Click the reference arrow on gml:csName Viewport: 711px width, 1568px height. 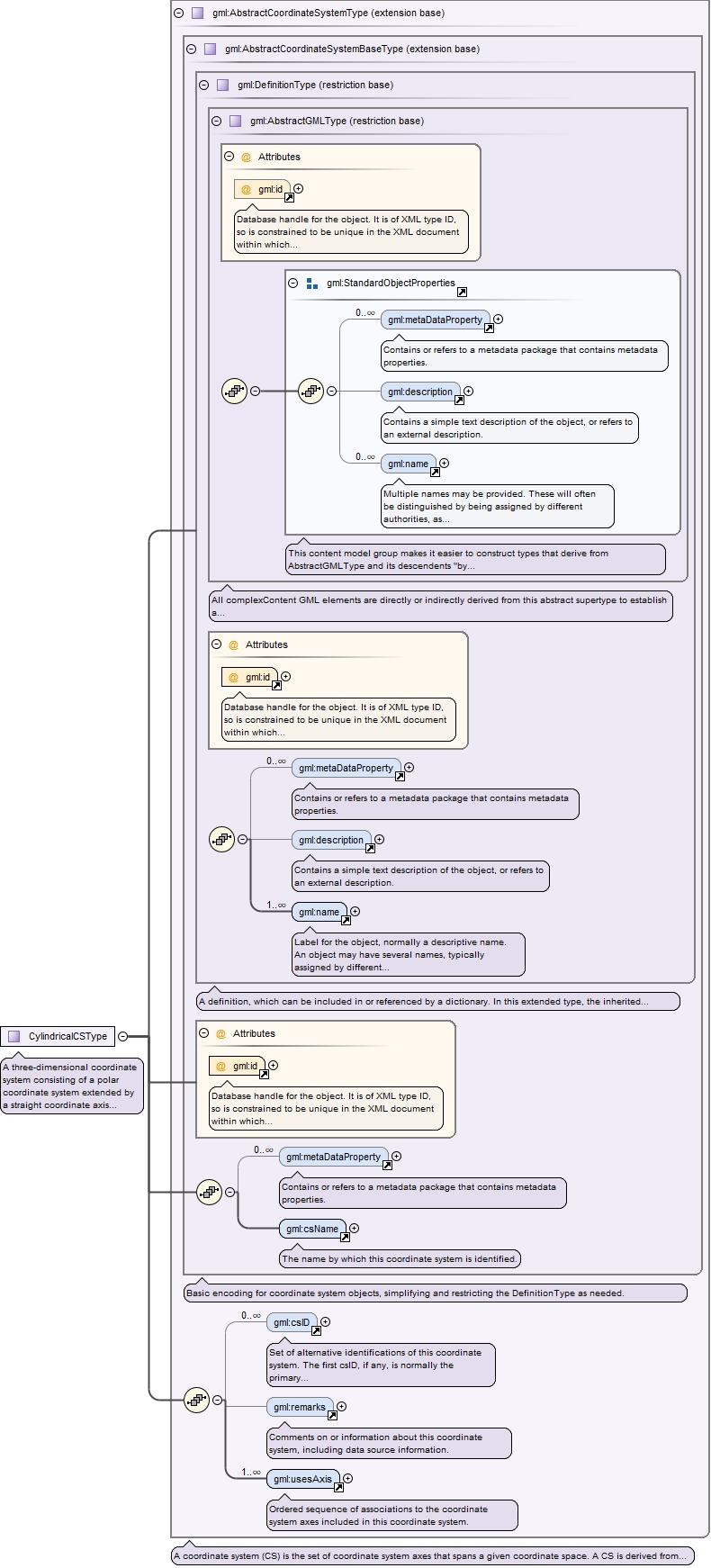coord(345,1237)
